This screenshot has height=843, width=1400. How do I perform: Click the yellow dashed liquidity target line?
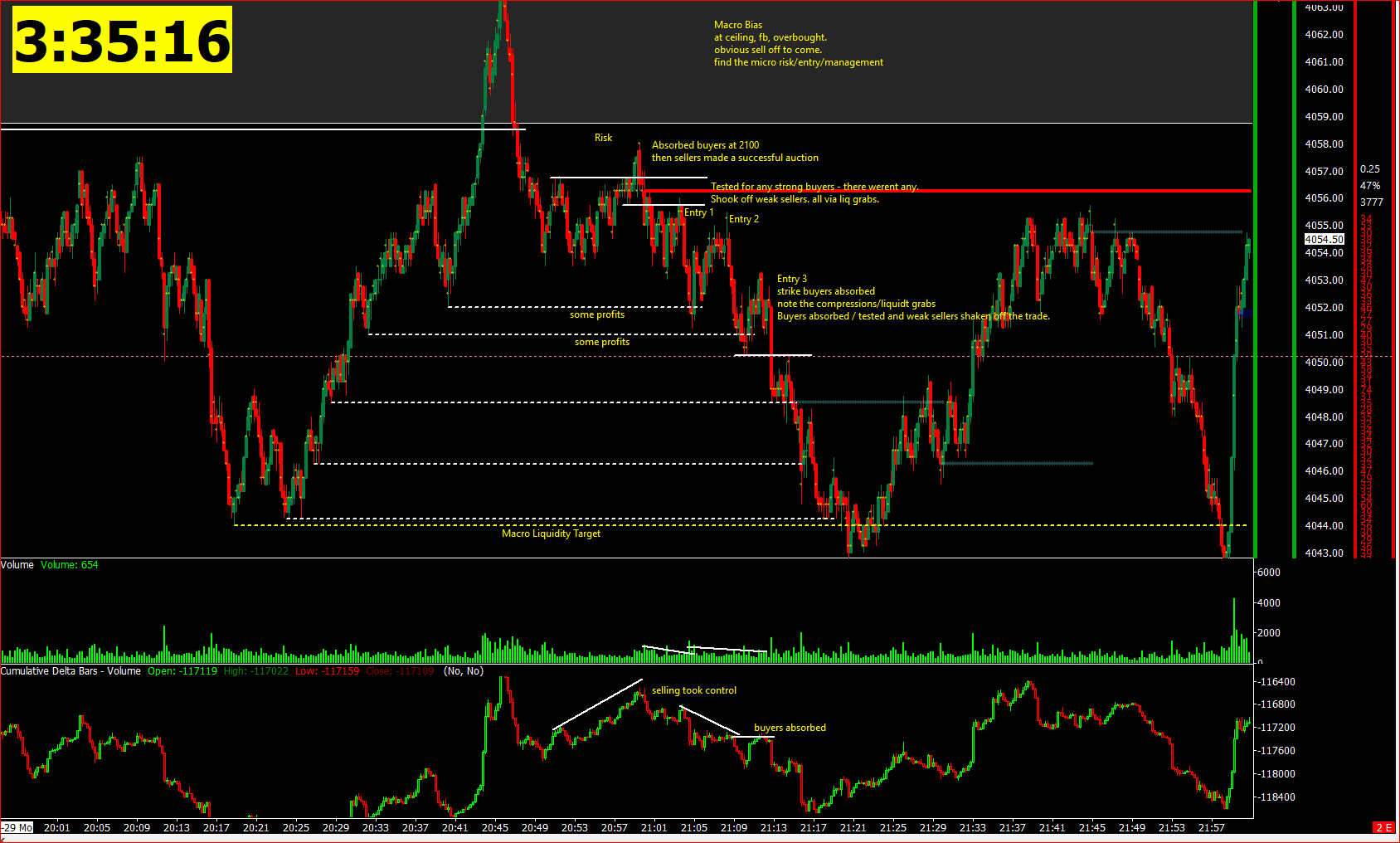[x=740, y=525]
